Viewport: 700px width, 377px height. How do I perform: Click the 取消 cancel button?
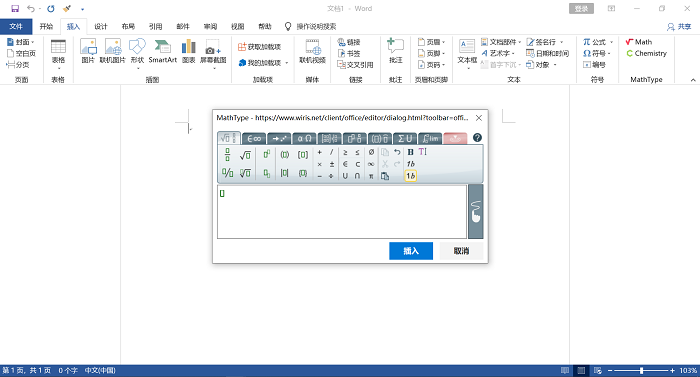[x=461, y=251]
